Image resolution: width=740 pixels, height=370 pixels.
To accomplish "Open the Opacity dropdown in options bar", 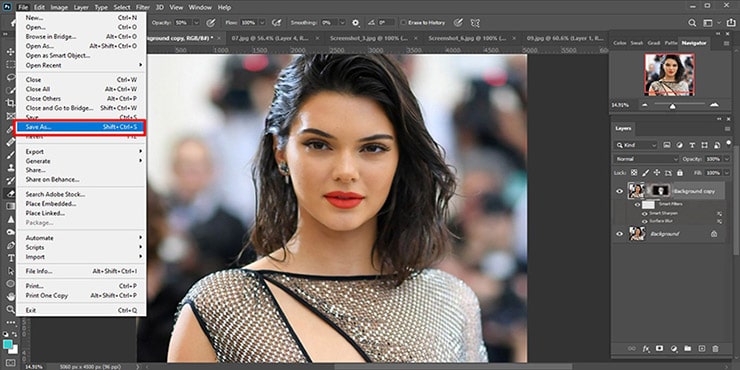I will (196, 23).
